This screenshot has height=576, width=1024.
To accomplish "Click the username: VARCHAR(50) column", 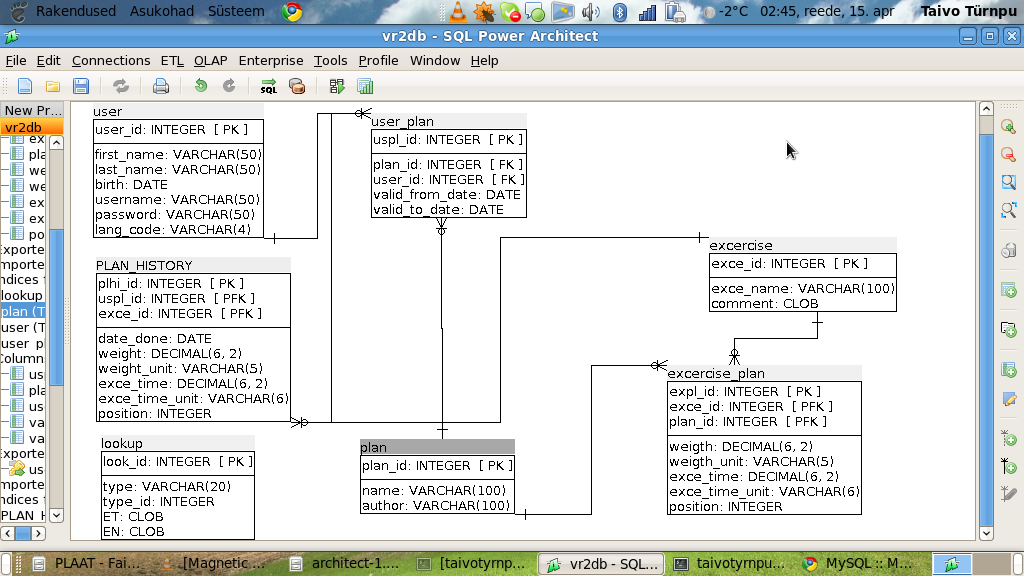I will pos(178,200).
